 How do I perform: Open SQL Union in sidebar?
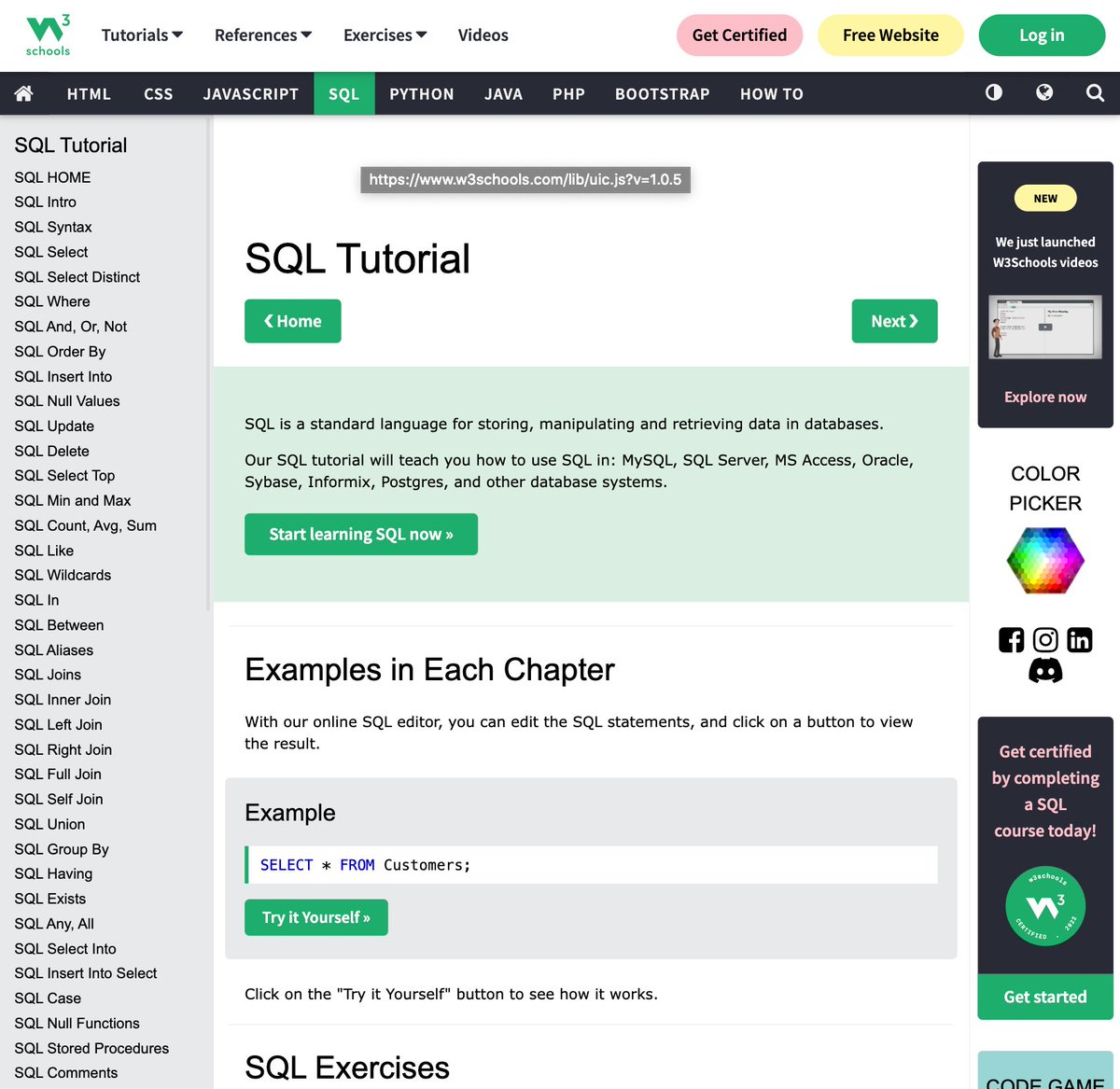[49, 824]
